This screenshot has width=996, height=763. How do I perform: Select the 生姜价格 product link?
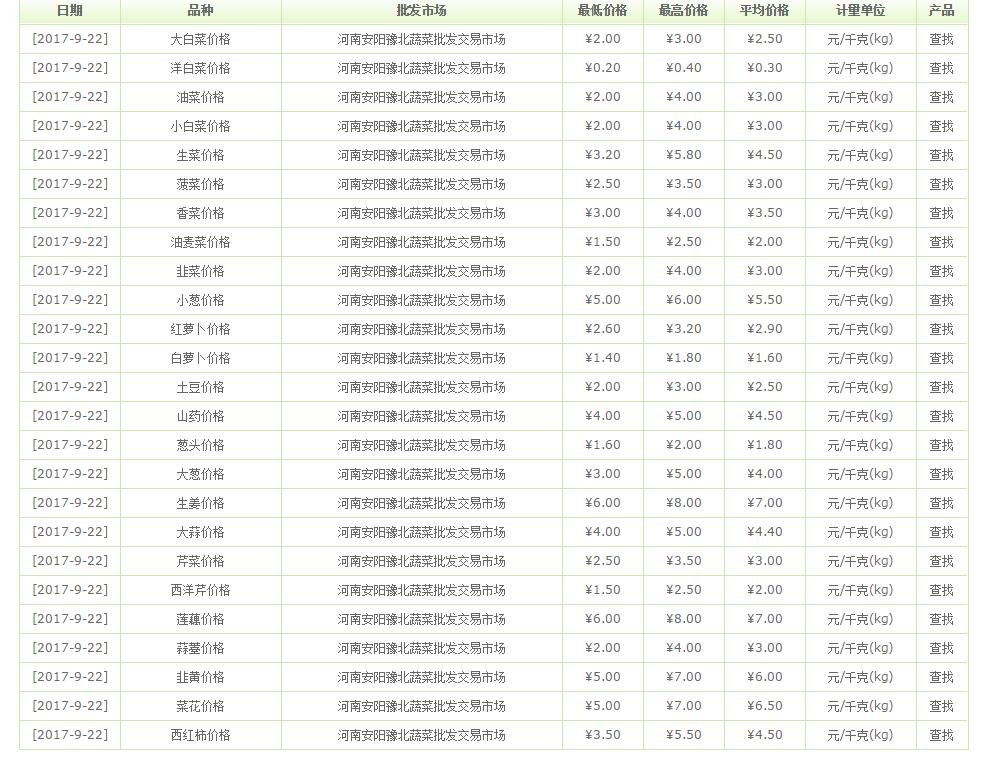(200, 503)
